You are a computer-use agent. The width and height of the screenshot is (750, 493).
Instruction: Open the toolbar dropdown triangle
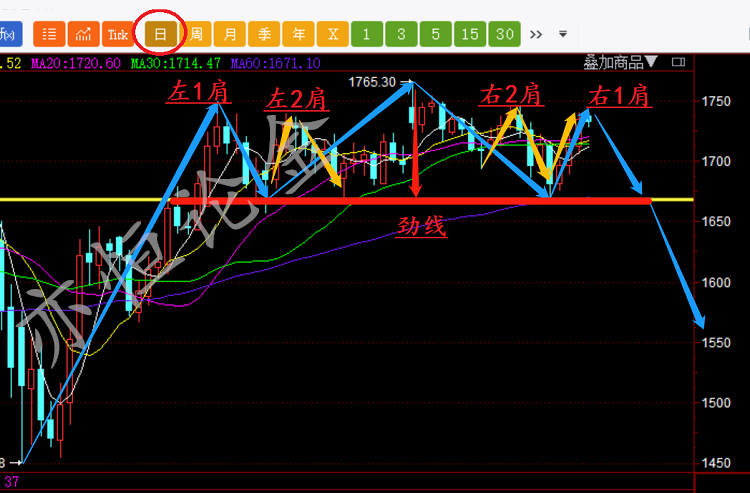click(x=563, y=34)
